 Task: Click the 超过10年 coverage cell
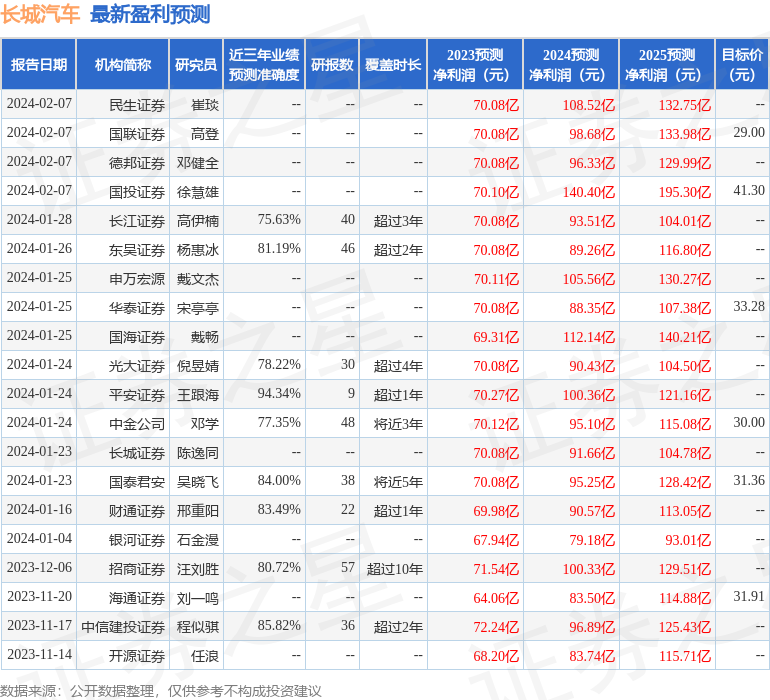click(394, 569)
